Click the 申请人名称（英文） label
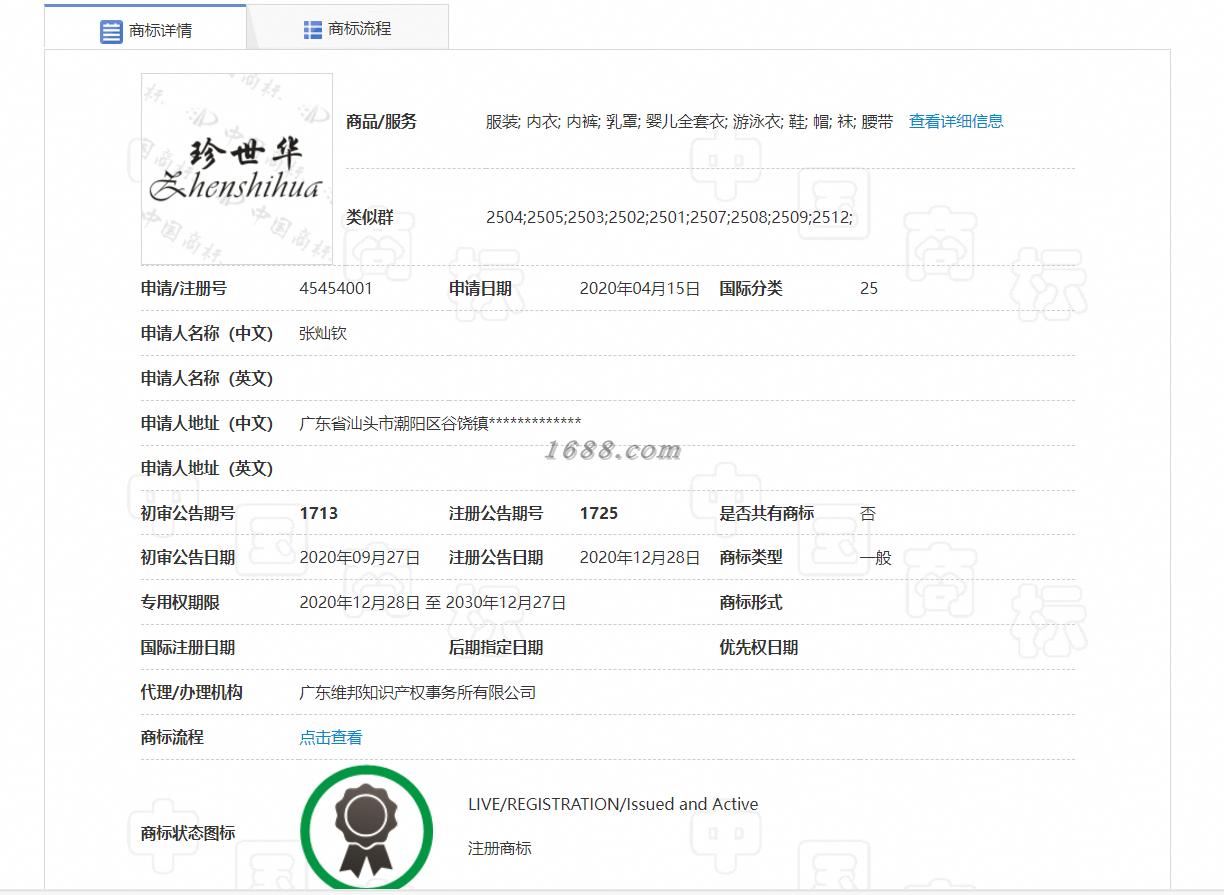Viewport: 1224px width, 895px height. (x=207, y=378)
